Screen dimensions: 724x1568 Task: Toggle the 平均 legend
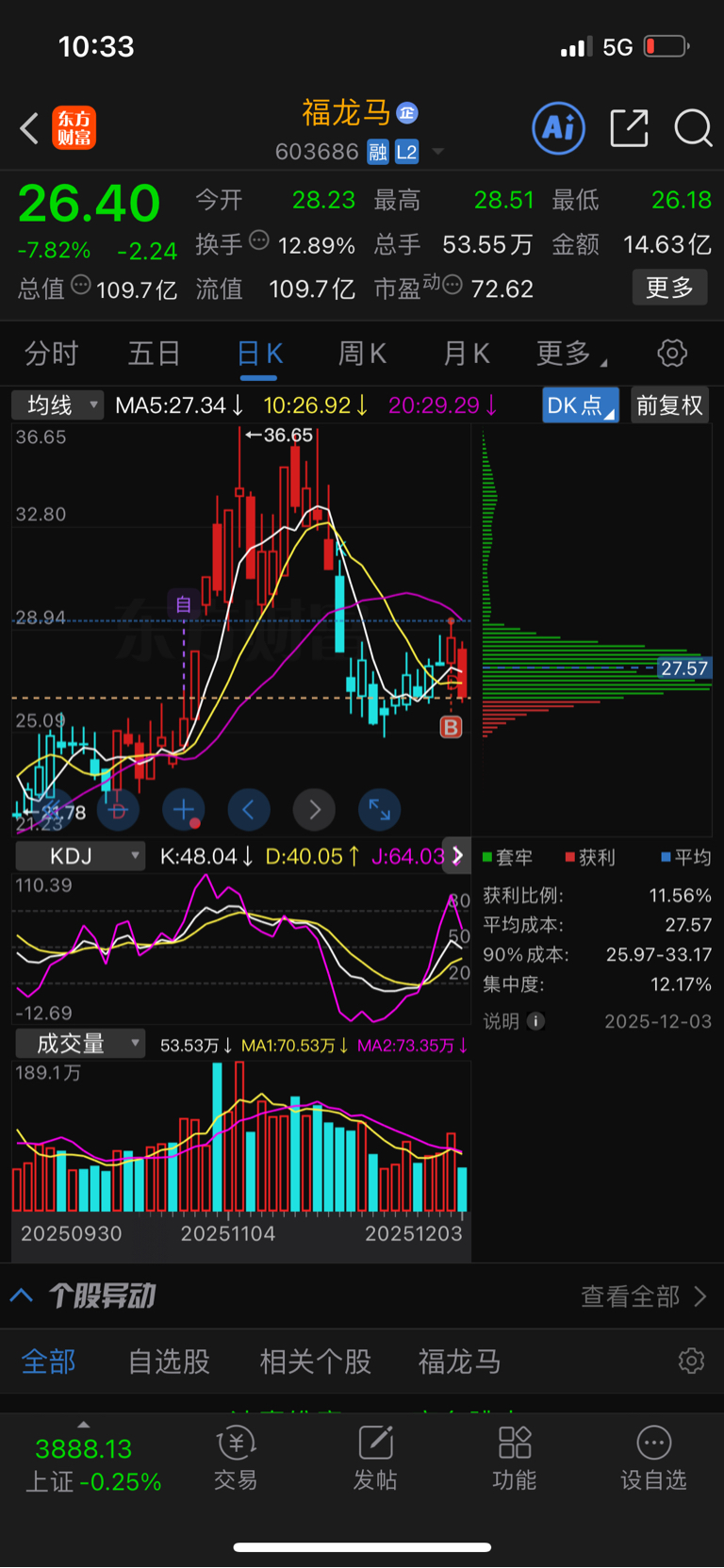[686, 857]
